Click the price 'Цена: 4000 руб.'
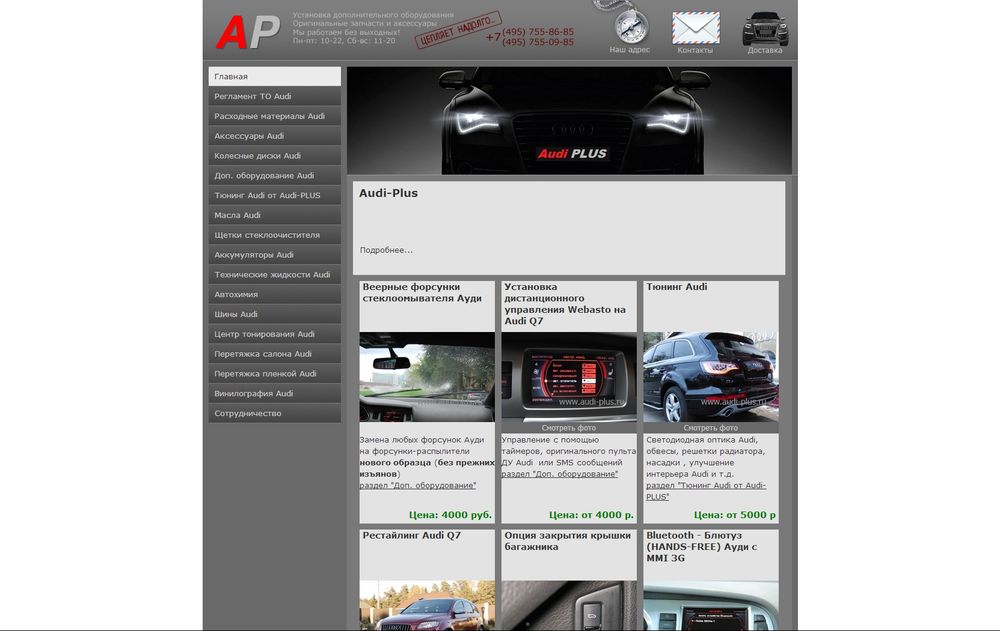 (x=450, y=515)
